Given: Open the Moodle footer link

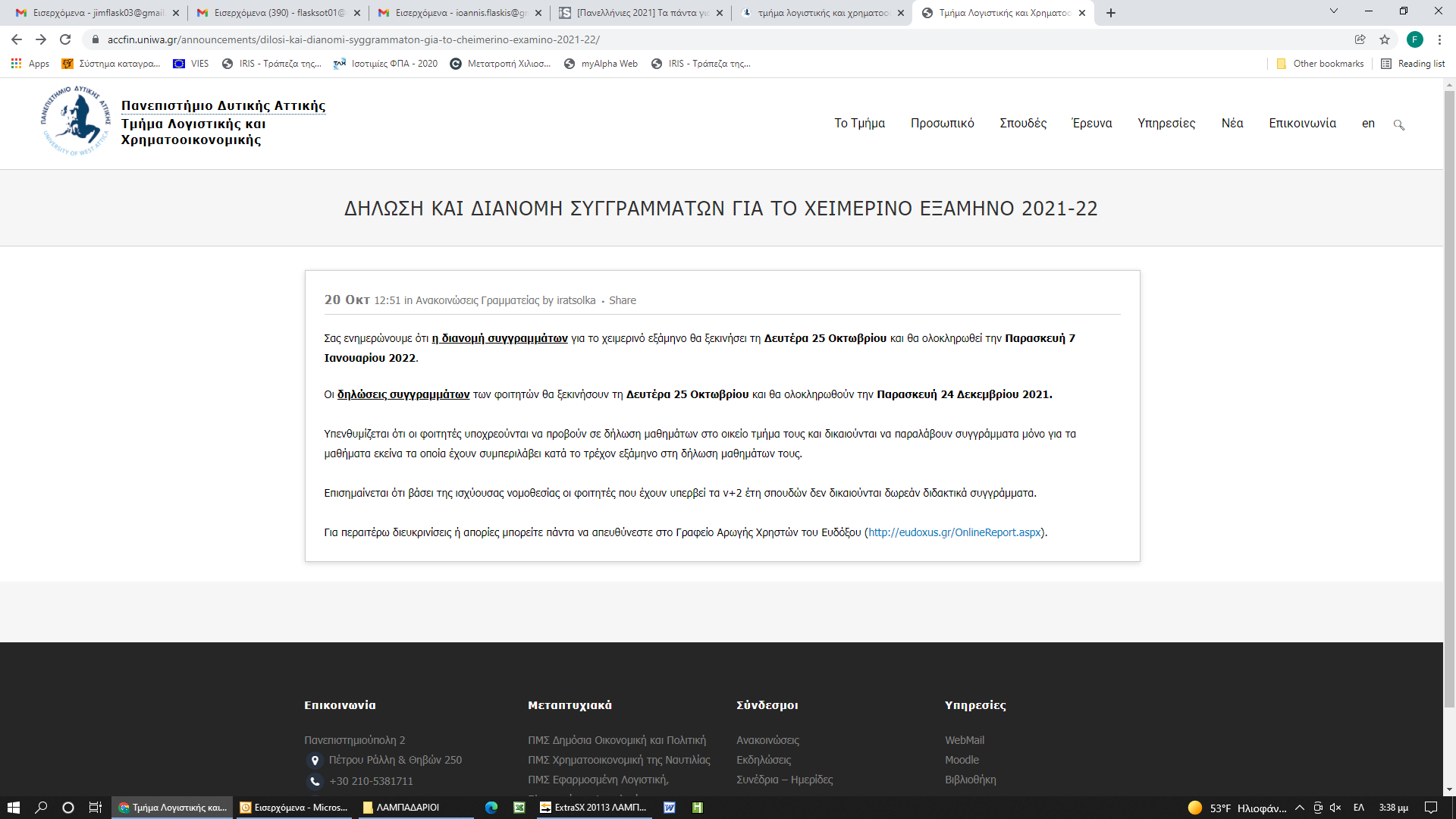Looking at the screenshot, I should 962,760.
